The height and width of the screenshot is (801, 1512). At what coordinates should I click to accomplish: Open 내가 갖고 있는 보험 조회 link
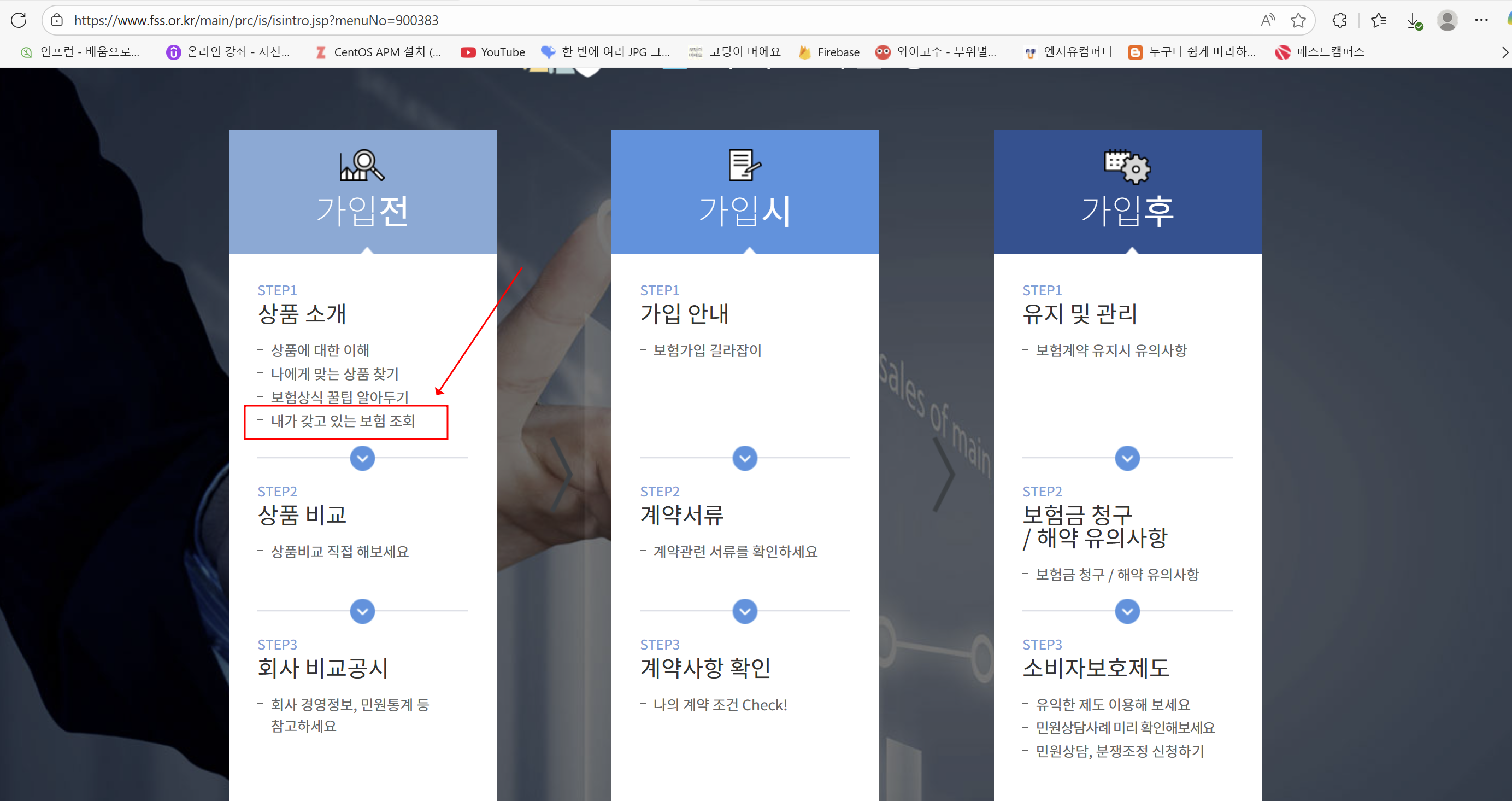pyautogui.click(x=343, y=420)
